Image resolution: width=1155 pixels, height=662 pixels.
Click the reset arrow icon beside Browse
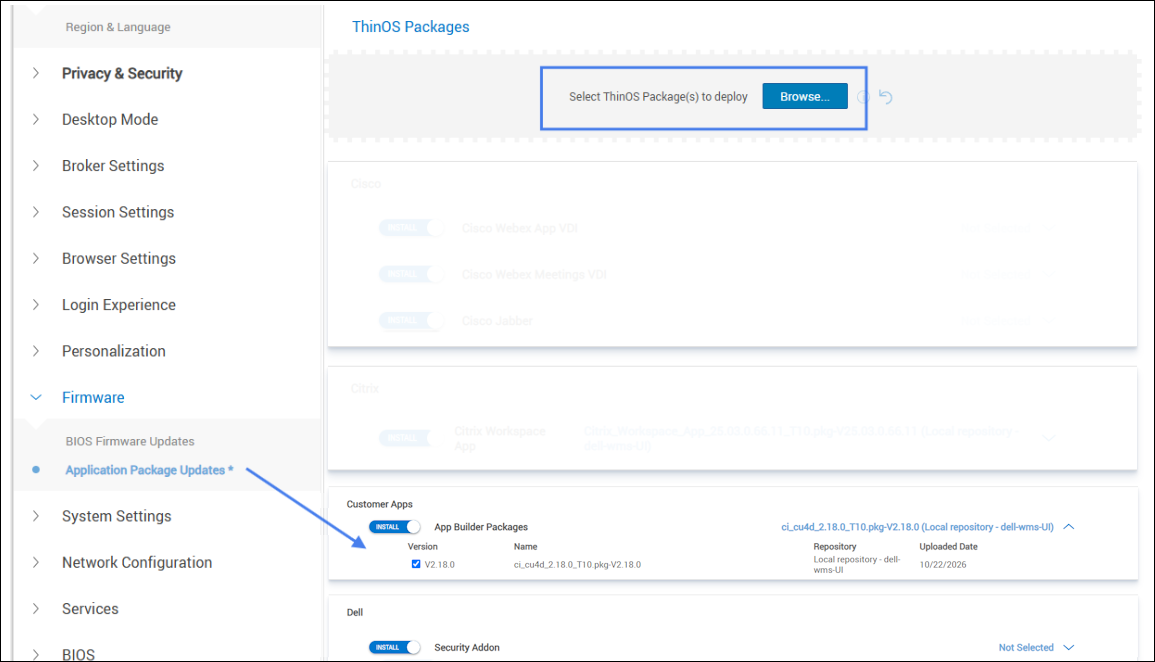[885, 96]
